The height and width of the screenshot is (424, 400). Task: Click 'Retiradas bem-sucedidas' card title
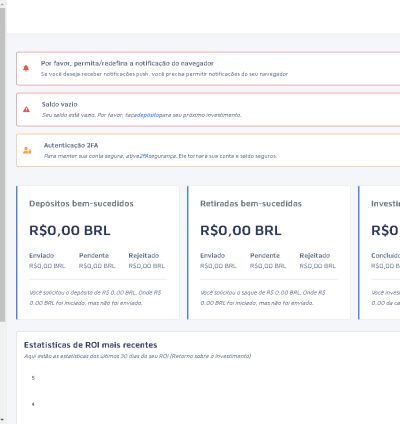click(x=251, y=204)
